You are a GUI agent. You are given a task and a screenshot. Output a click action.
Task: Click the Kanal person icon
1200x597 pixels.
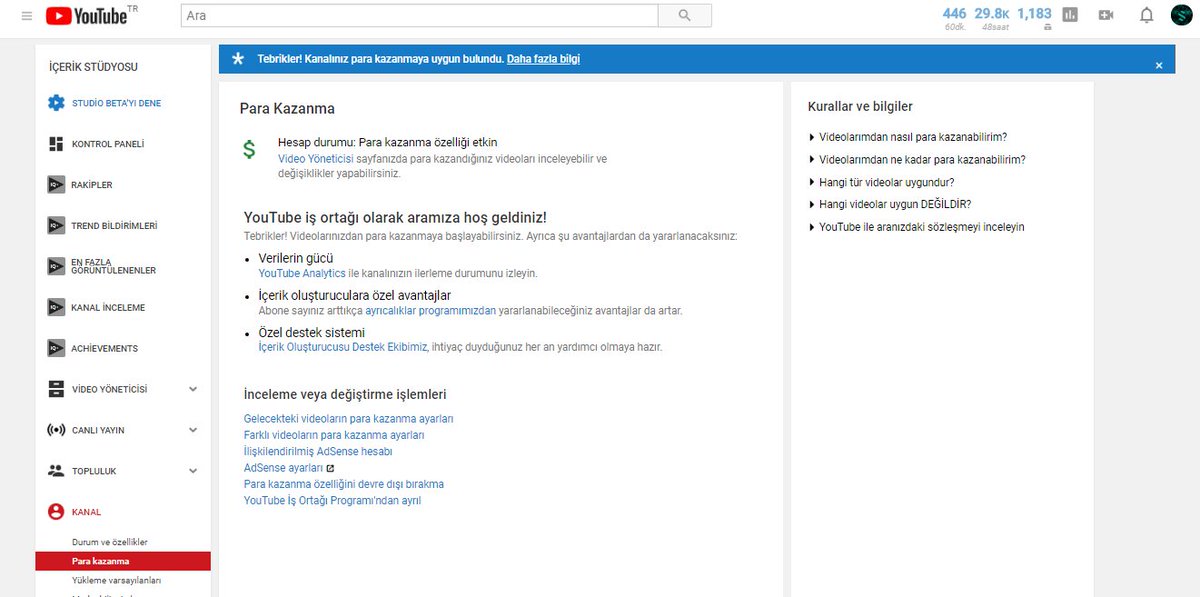click(x=56, y=511)
